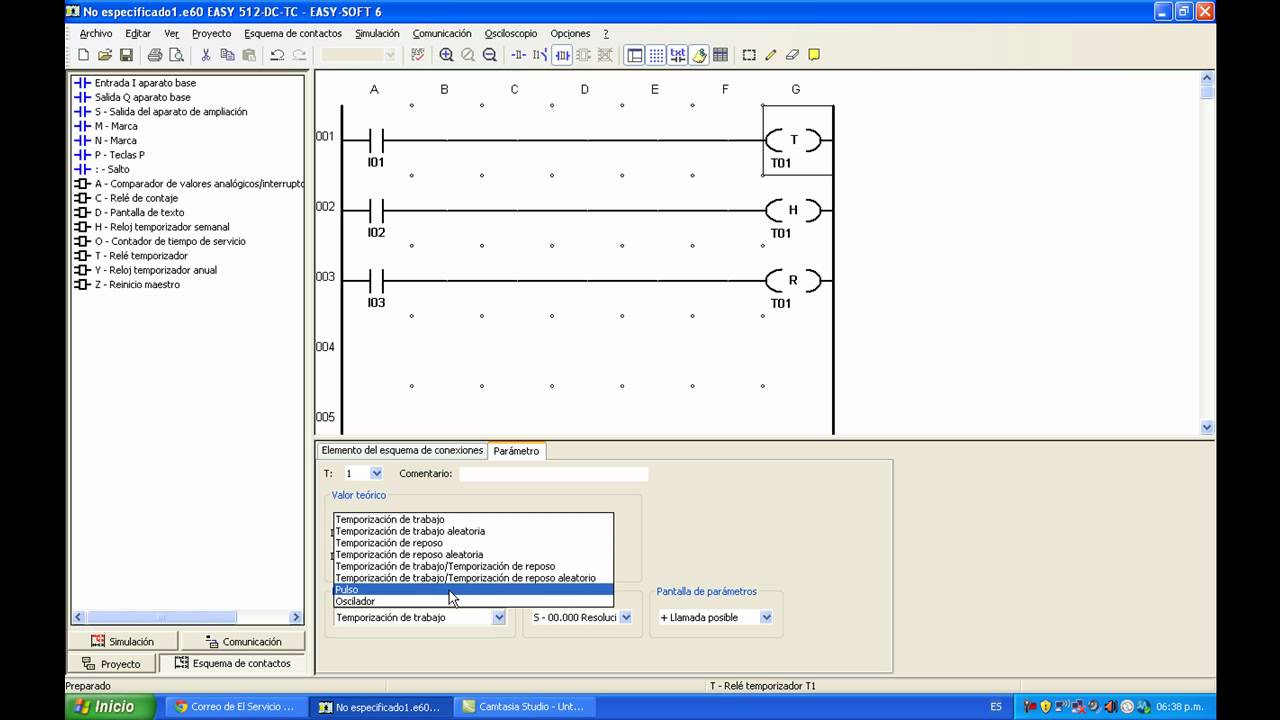Select Entrada I aparato base item

pyautogui.click(x=145, y=83)
